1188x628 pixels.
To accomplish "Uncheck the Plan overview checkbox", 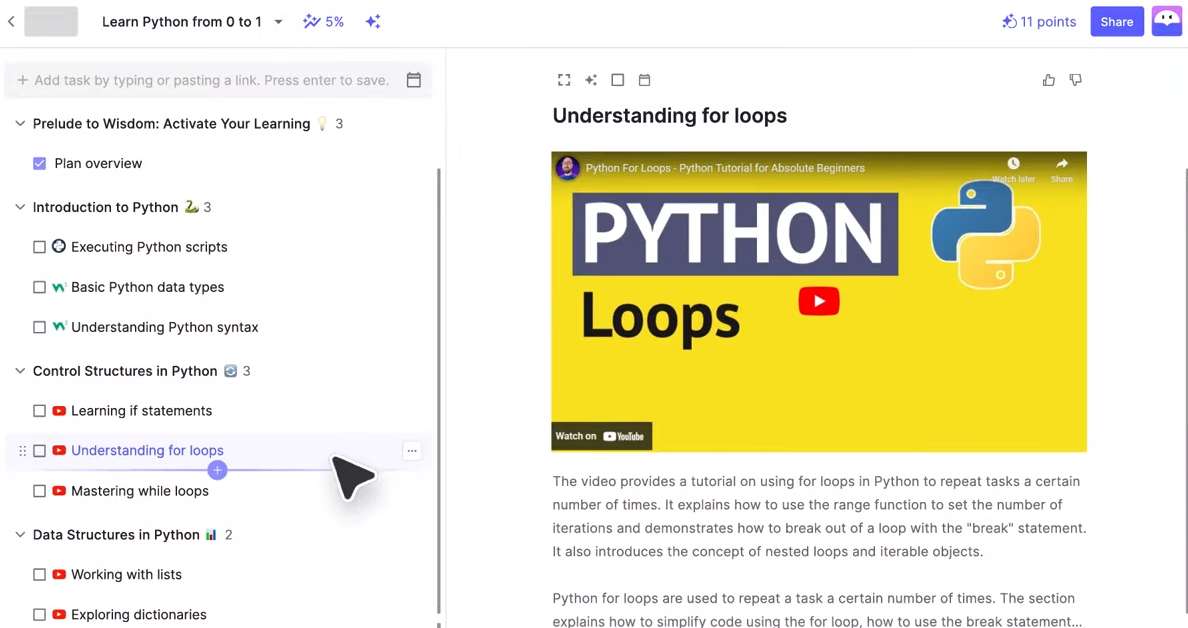I will pyautogui.click(x=39, y=164).
